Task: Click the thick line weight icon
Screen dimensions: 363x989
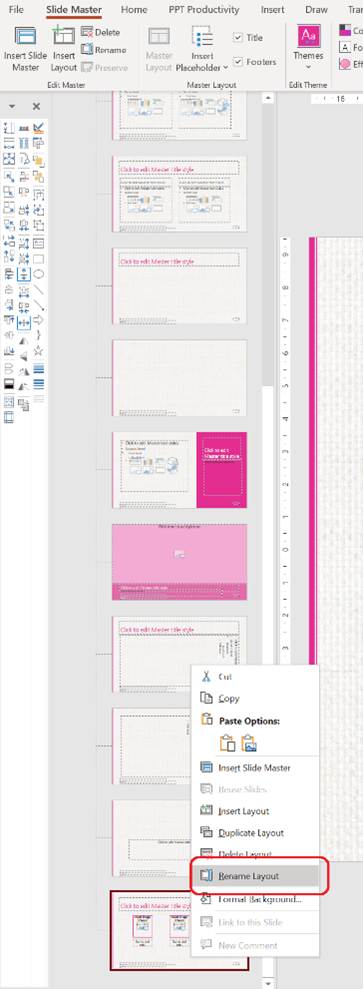Action: (x=38, y=368)
